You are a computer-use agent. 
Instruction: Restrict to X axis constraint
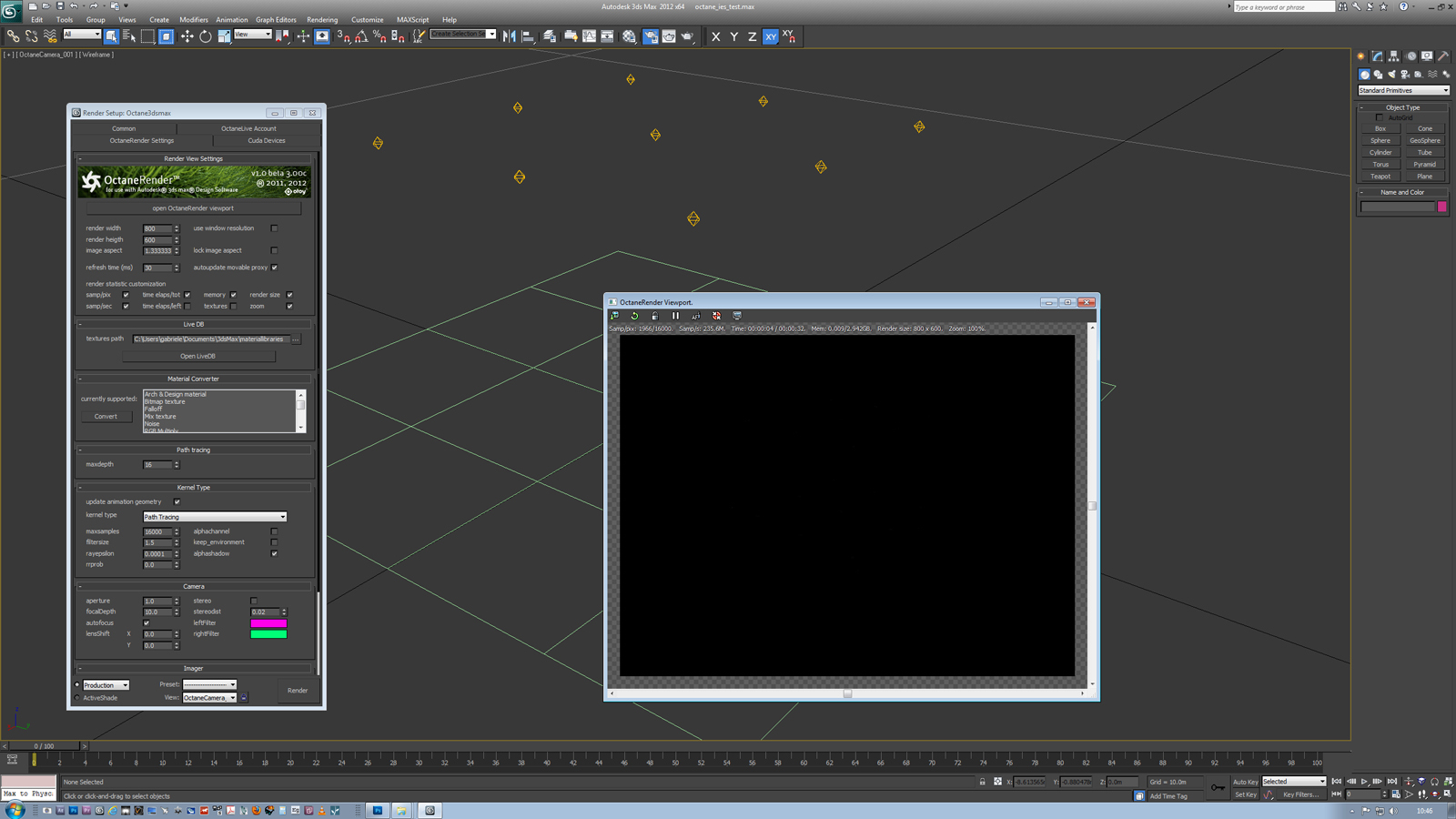click(715, 36)
